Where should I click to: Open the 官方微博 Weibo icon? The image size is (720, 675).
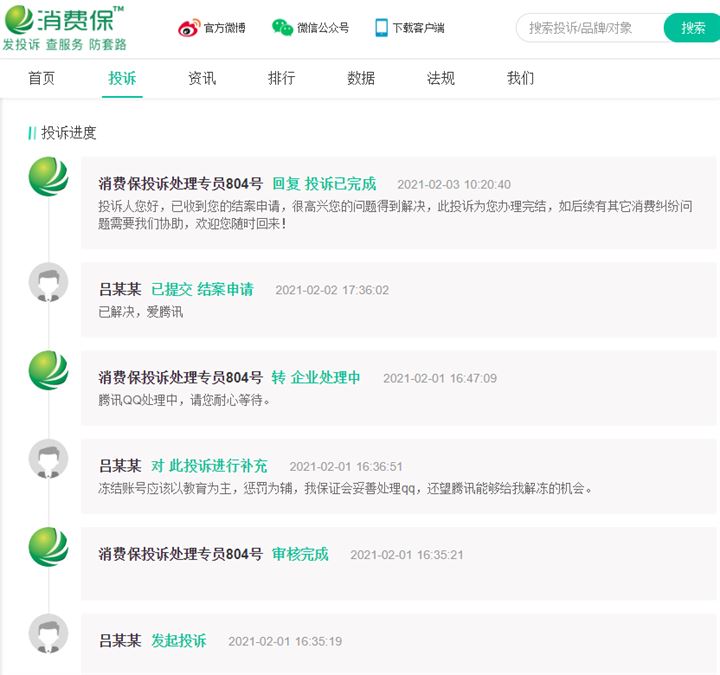point(189,28)
